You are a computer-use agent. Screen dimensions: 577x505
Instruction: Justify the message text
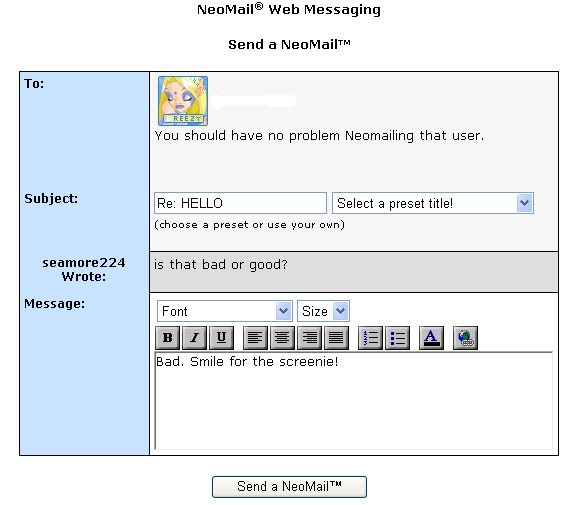(336, 338)
